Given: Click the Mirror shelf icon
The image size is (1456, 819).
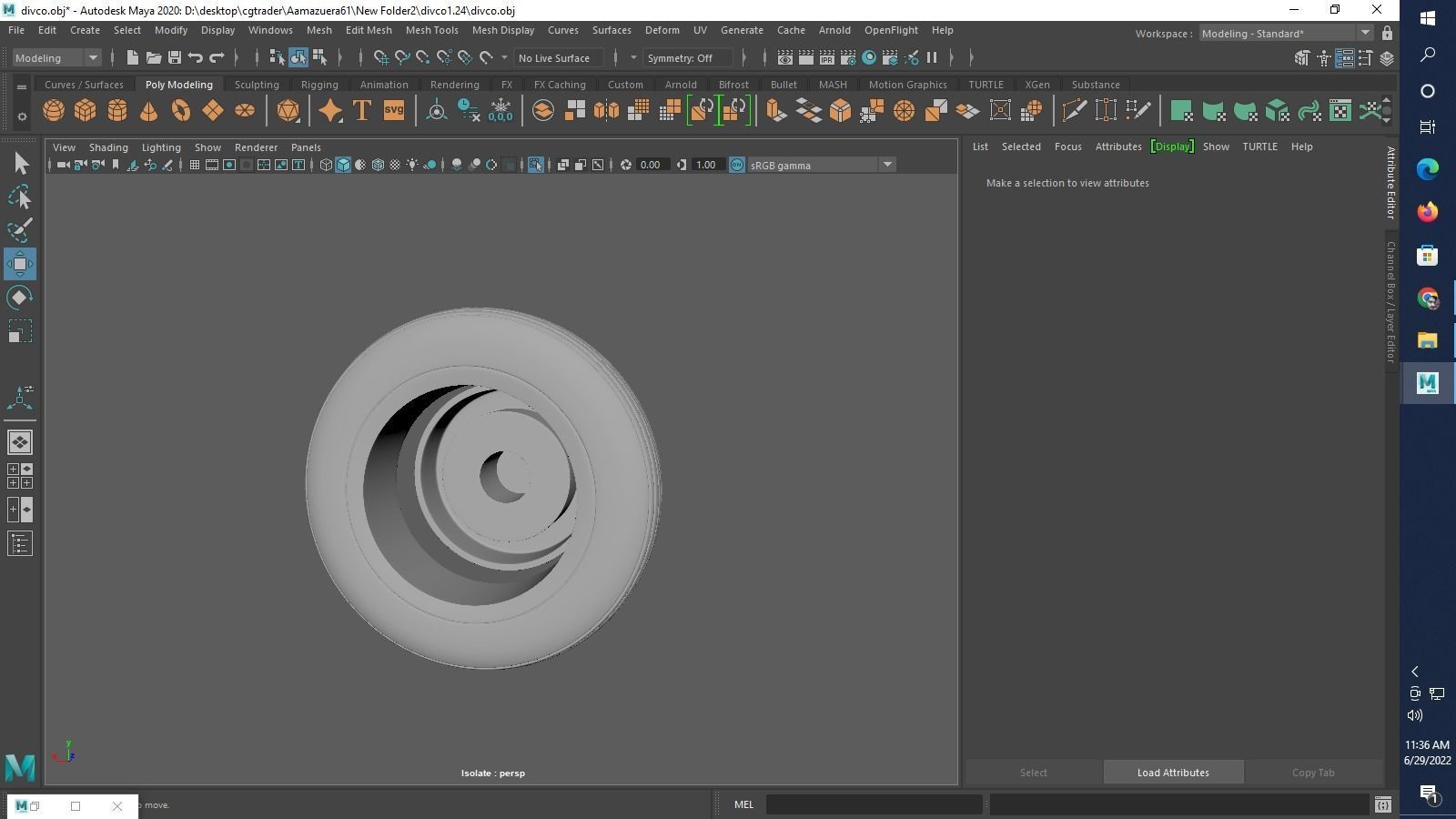Looking at the screenshot, I should coord(606,110).
